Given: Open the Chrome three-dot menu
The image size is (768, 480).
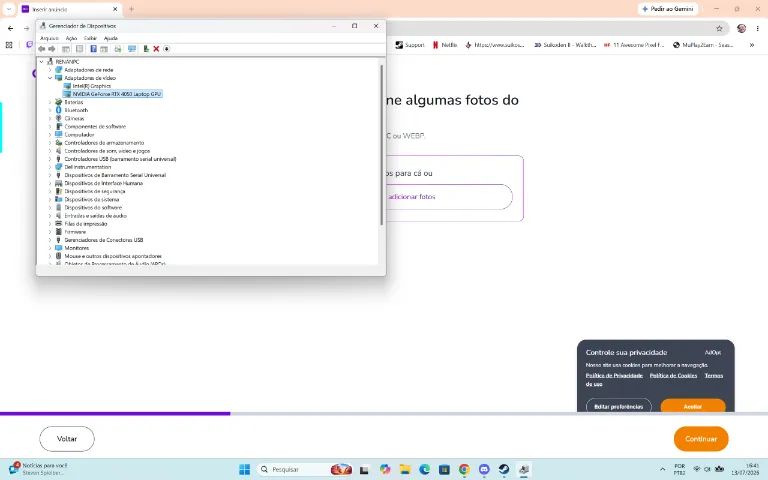Looking at the screenshot, I should point(757,28).
